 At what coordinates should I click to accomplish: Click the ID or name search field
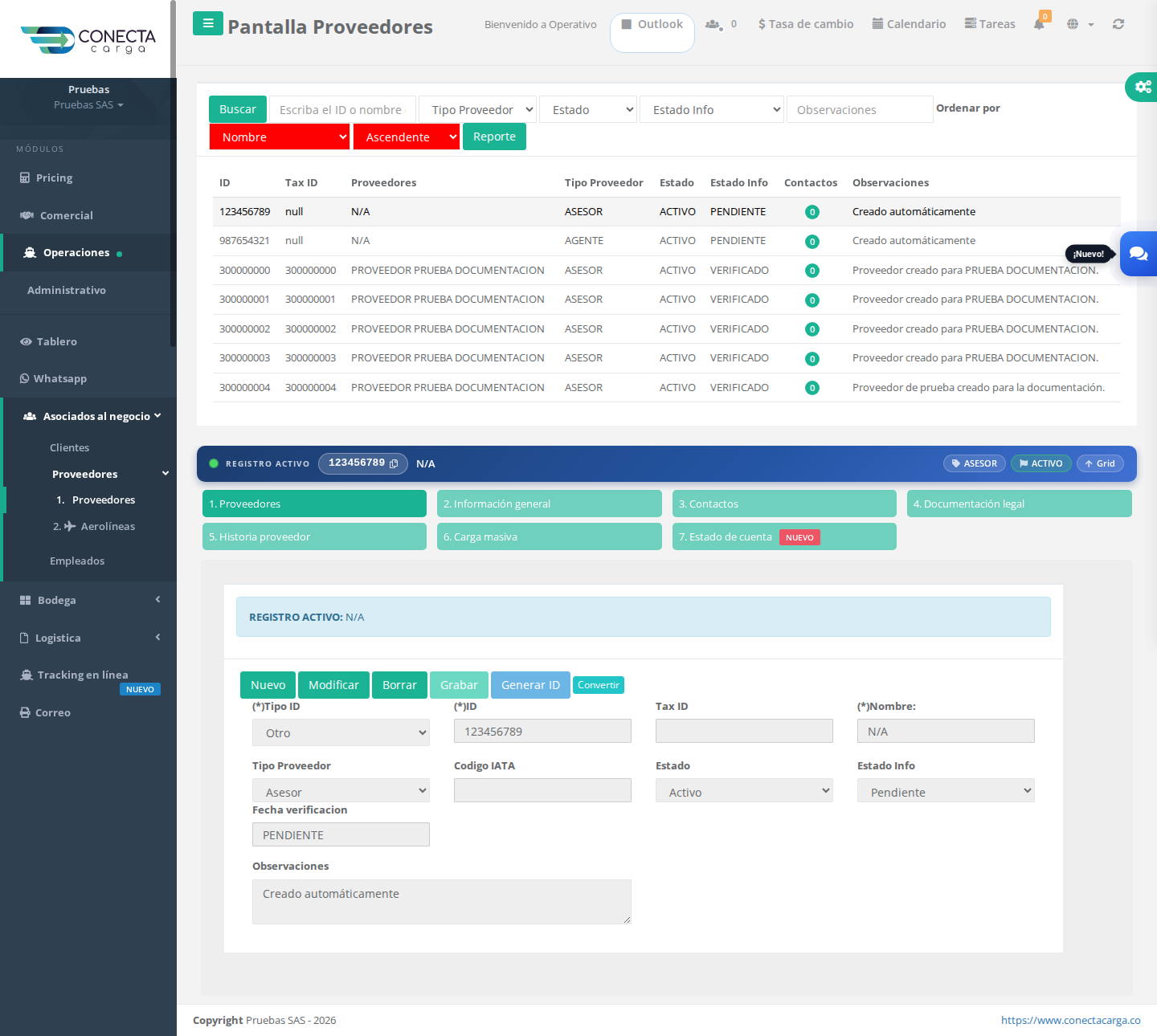click(343, 109)
